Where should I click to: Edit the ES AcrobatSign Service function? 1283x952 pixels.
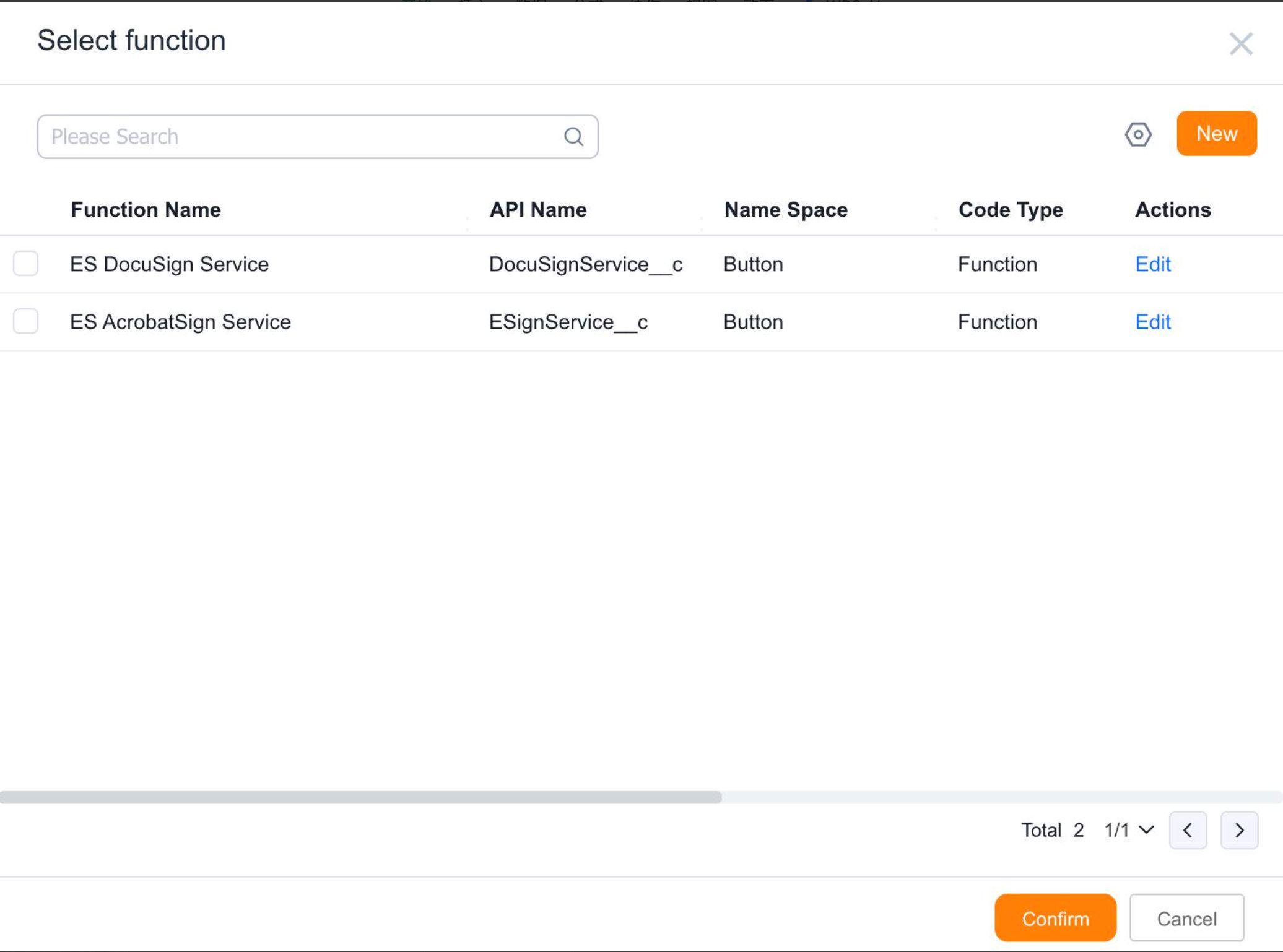pos(1152,322)
